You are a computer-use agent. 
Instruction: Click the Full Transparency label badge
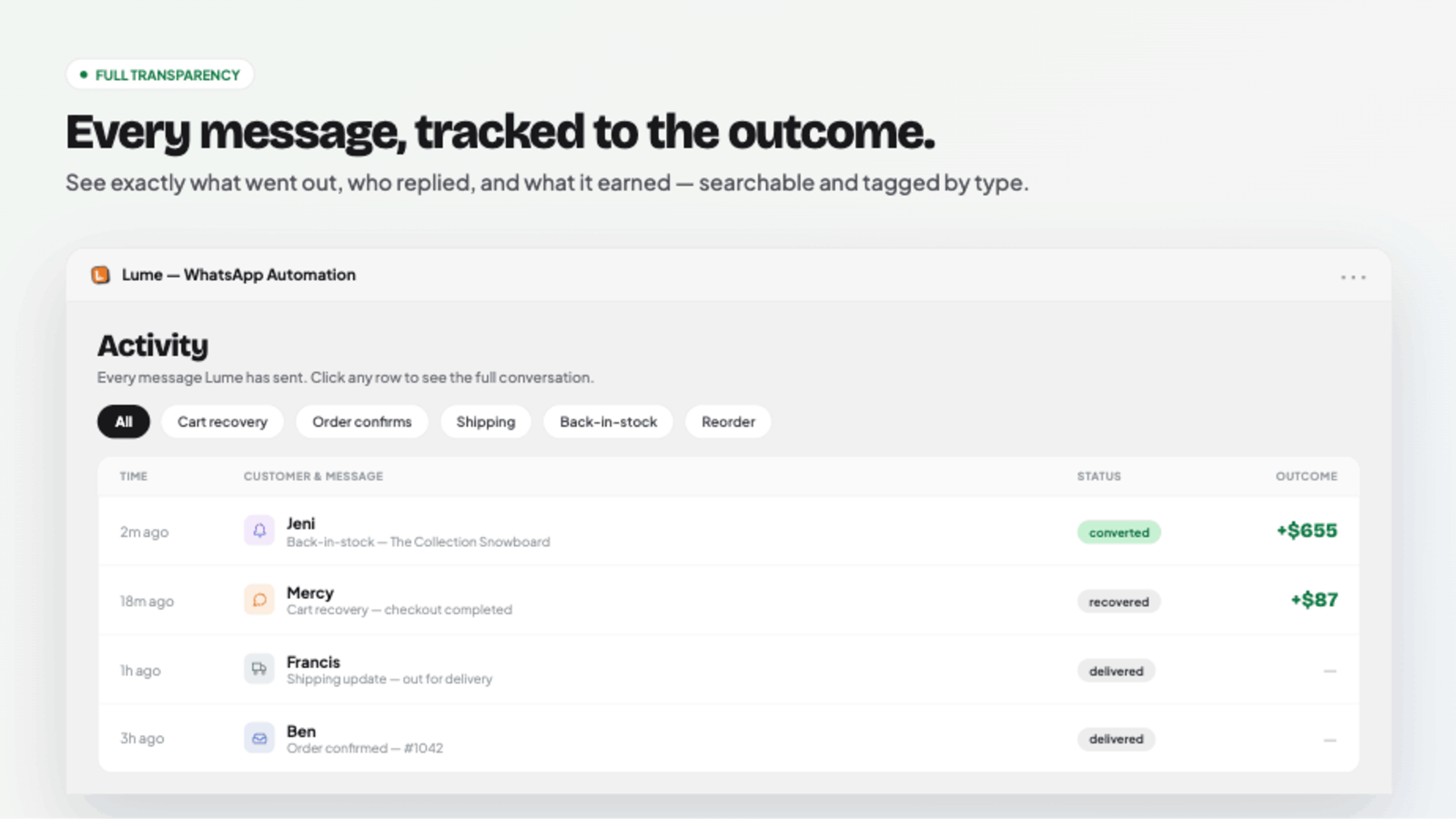click(x=160, y=75)
